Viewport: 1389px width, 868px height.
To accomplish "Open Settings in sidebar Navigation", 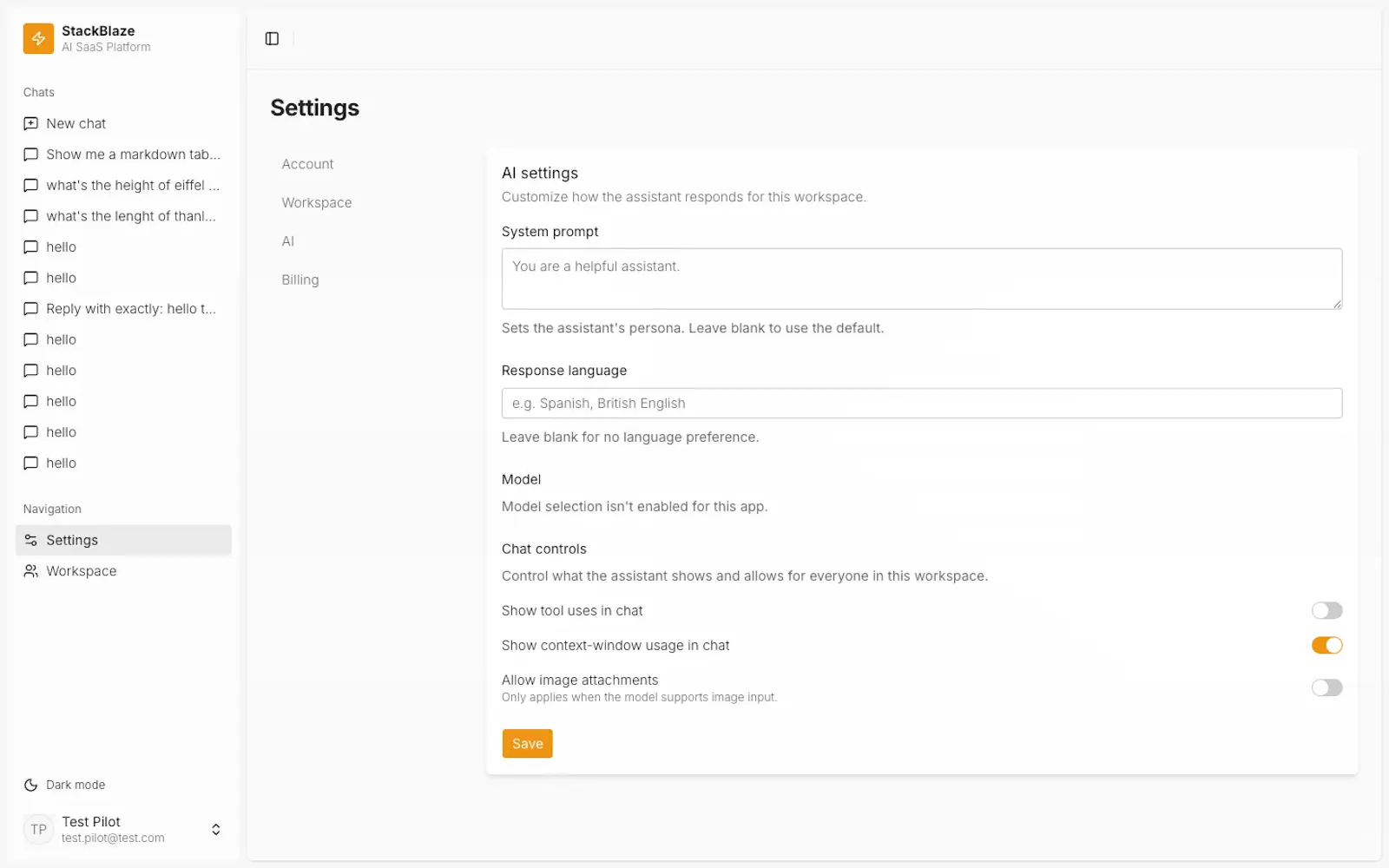I will tap(123, 540).
